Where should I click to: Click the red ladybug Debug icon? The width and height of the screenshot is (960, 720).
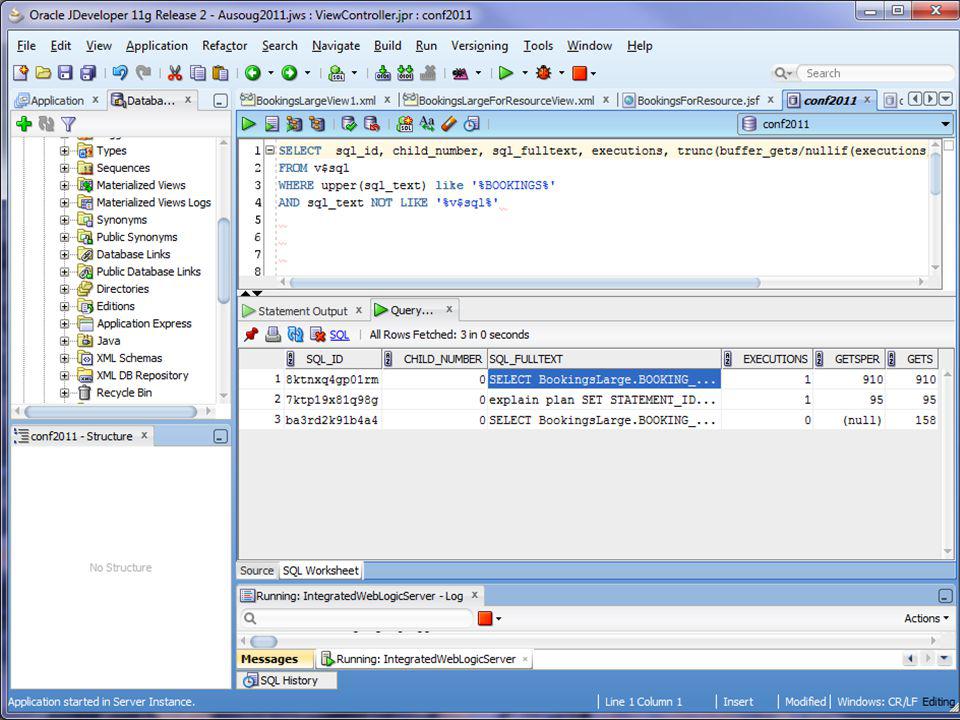pyautogui.click(x=543, y=73)
